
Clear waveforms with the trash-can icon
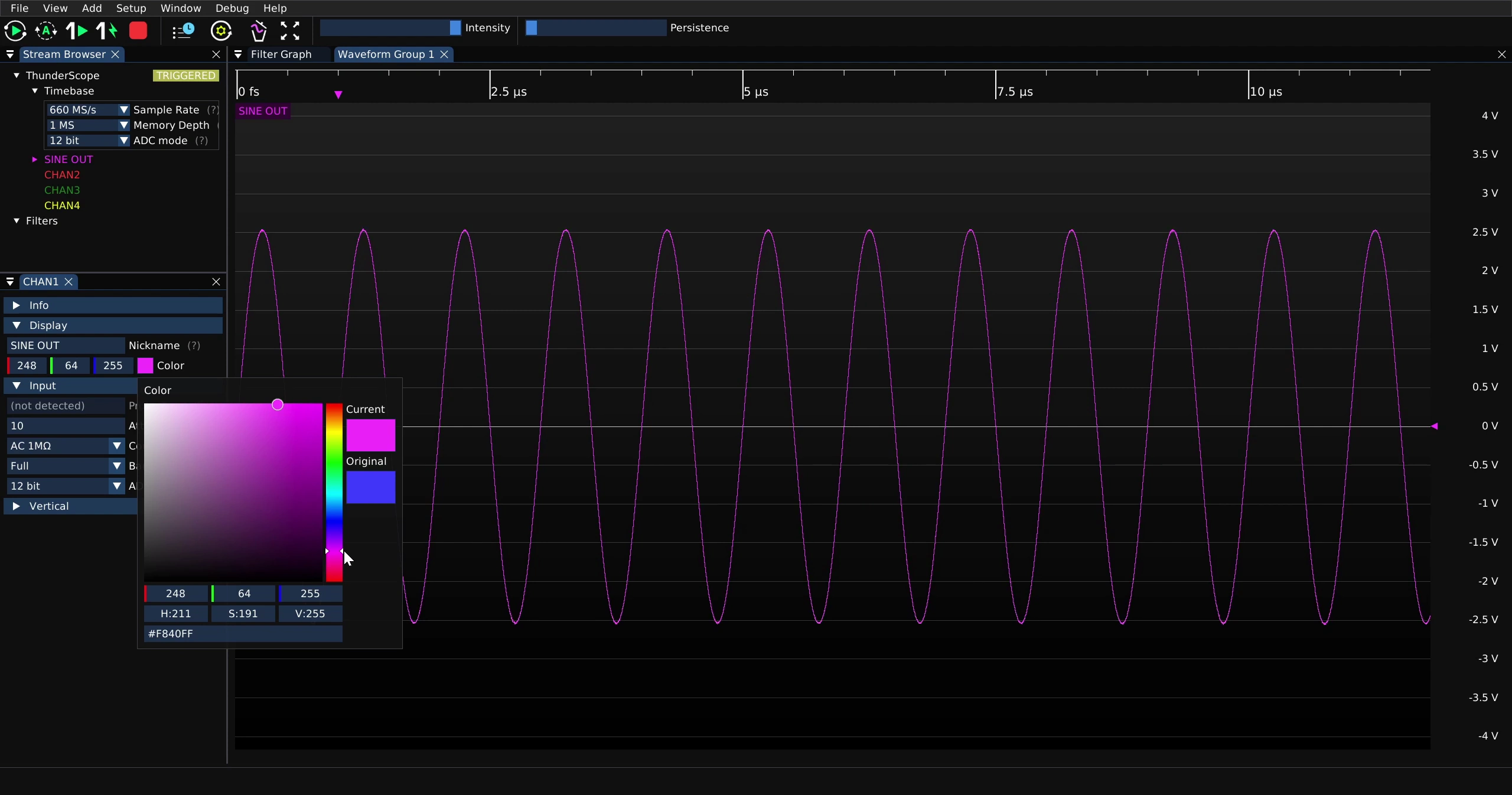tap(259, 31)
